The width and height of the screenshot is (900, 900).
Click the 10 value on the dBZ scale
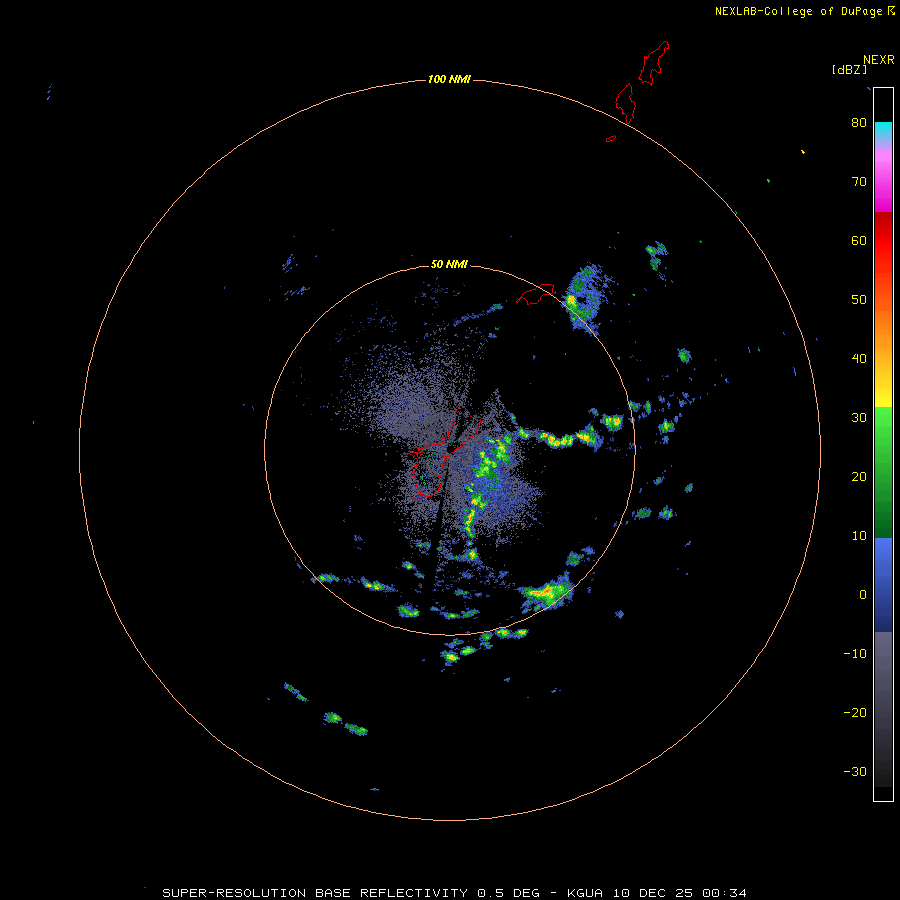tap(859, 536)
